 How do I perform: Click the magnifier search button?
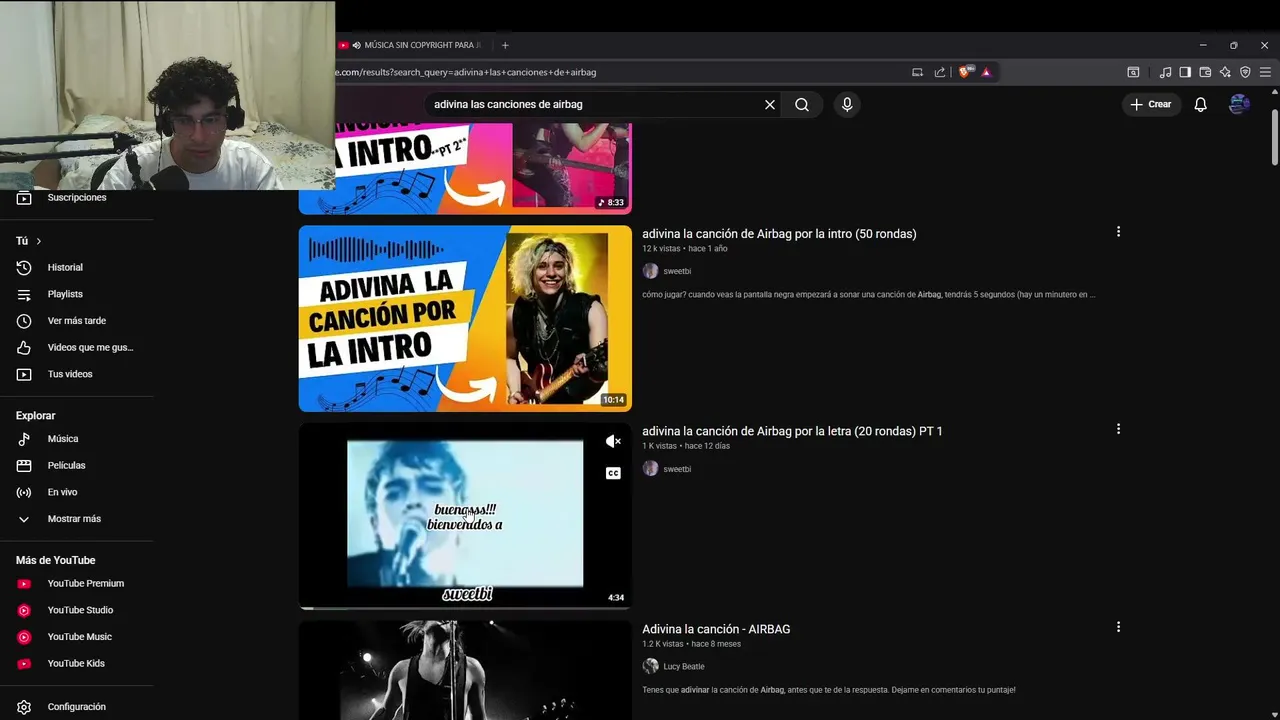(x=802, y=104)
